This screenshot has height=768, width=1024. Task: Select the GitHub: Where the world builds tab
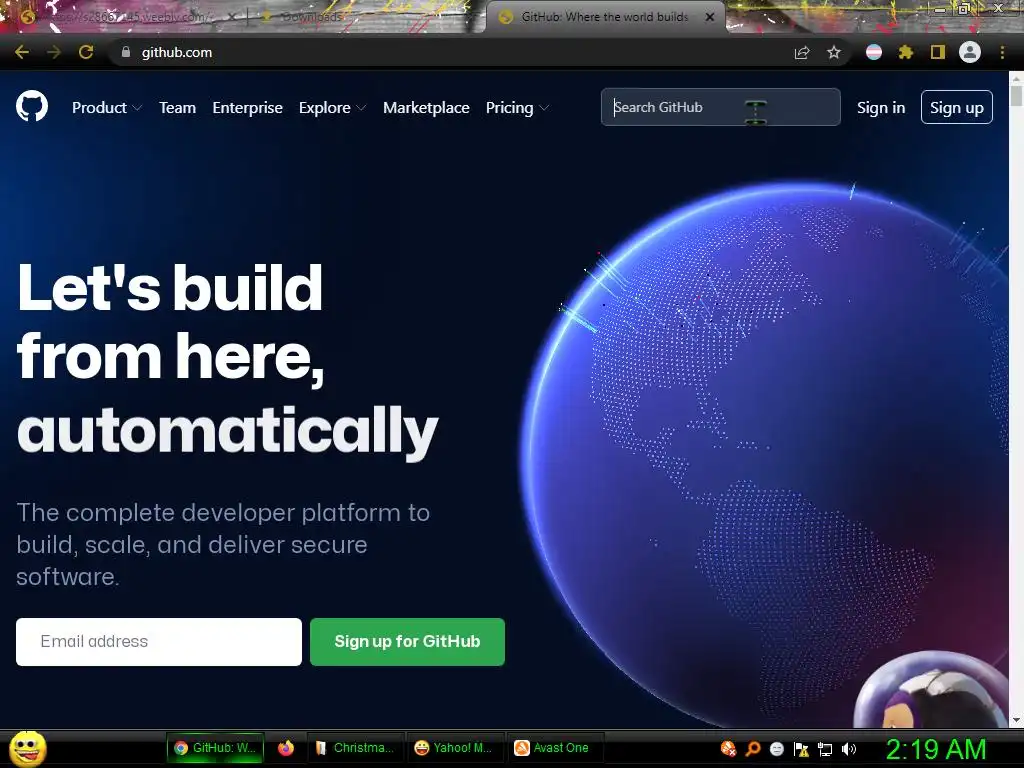[x=605, y=17]
